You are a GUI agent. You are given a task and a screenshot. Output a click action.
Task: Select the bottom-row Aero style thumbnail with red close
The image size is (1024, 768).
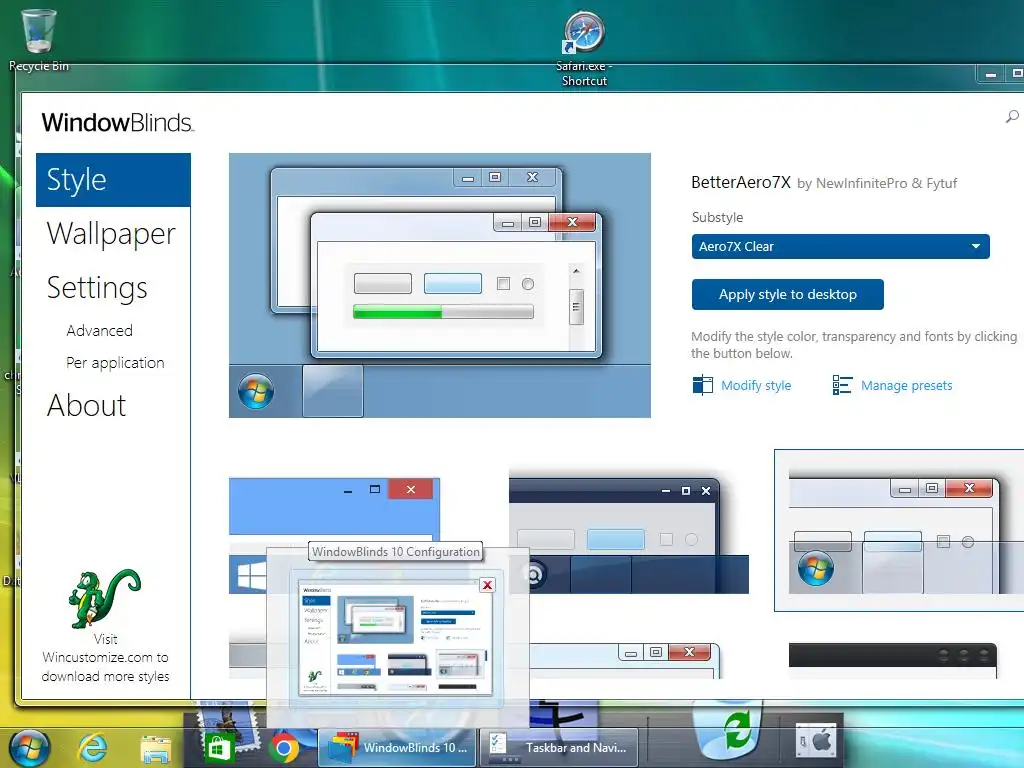pyautogui.click(x=624, y=660)
